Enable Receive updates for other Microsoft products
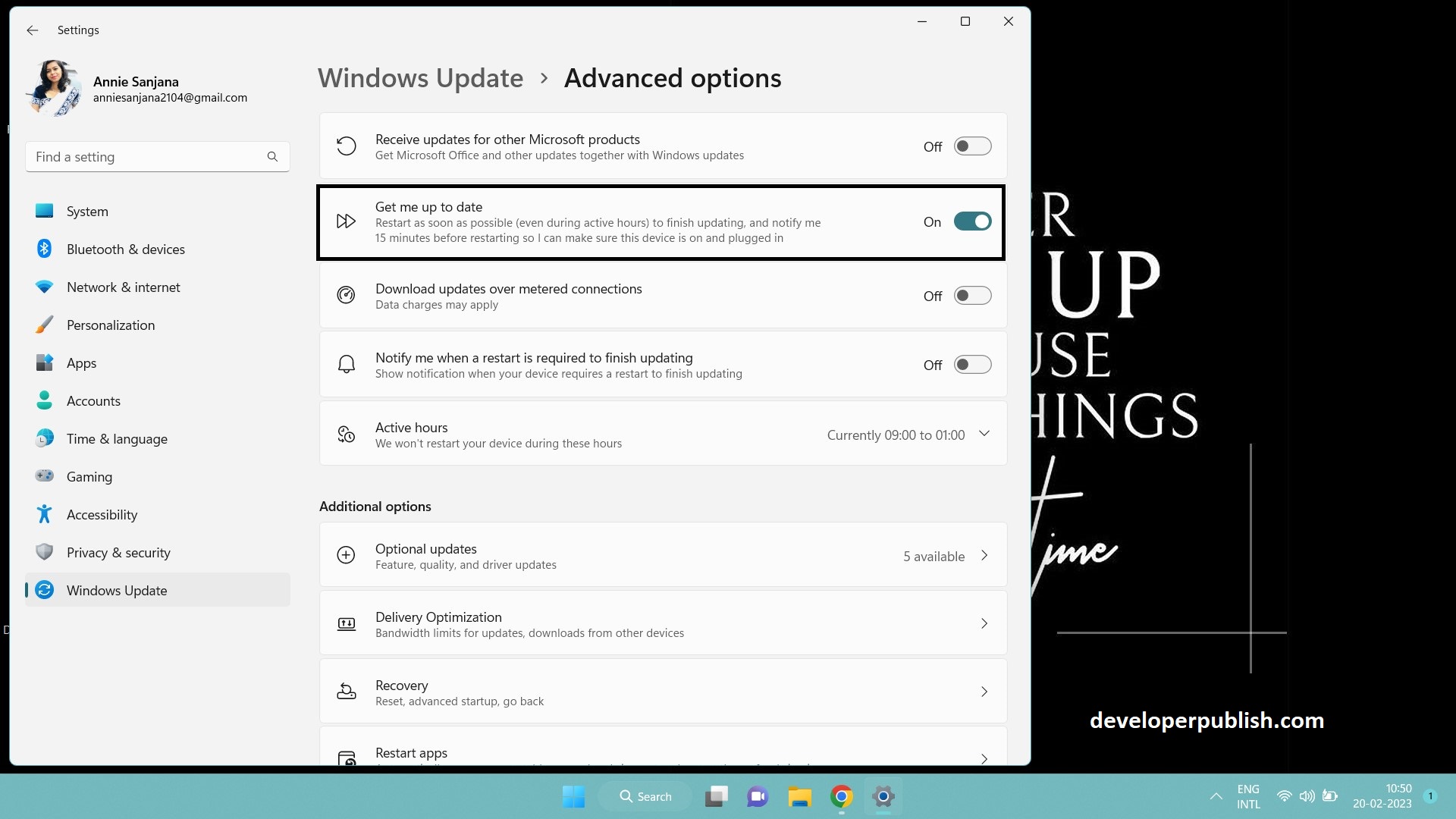Screen dimensions: 1456x819 click(x=972, y=146)
